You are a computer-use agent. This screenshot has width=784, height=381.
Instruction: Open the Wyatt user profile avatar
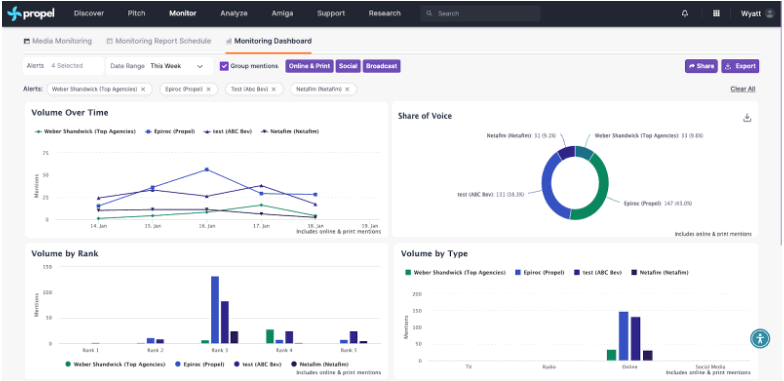coord(770,14)
